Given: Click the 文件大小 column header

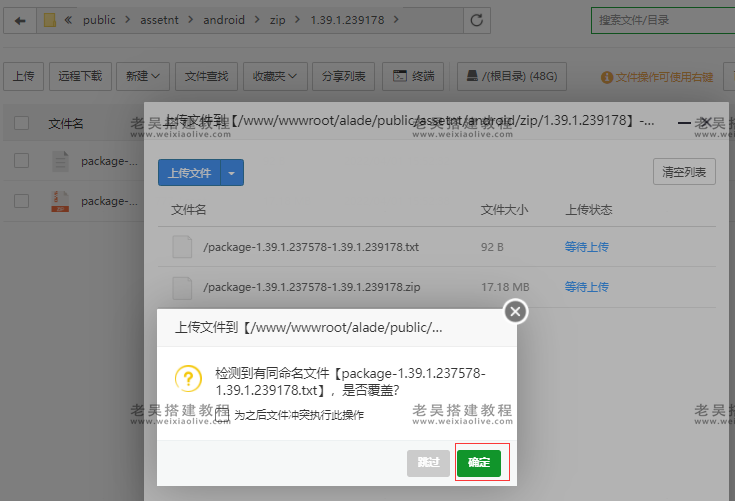Looking at the screenshot, I should 504,209.
